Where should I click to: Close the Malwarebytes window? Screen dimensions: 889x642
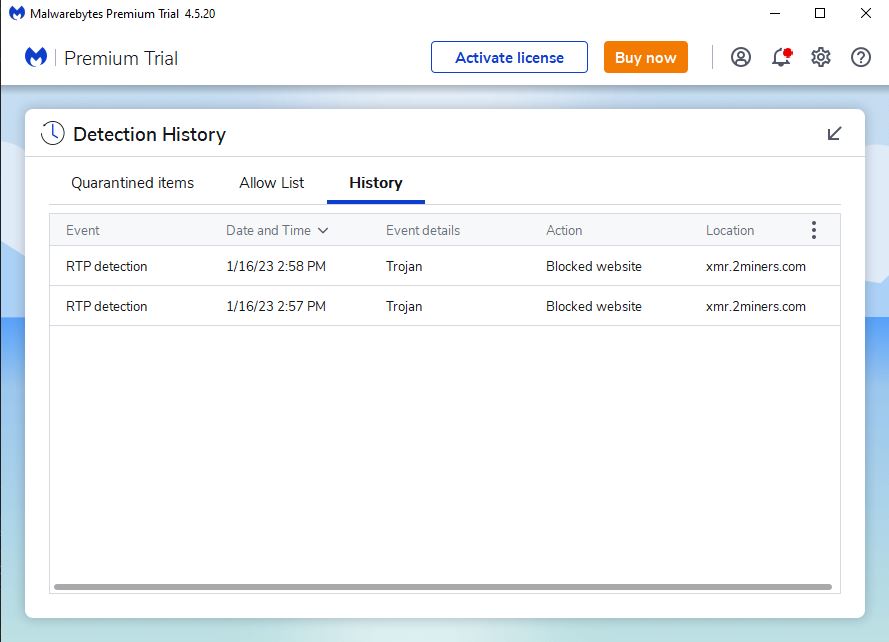(866, 13)
